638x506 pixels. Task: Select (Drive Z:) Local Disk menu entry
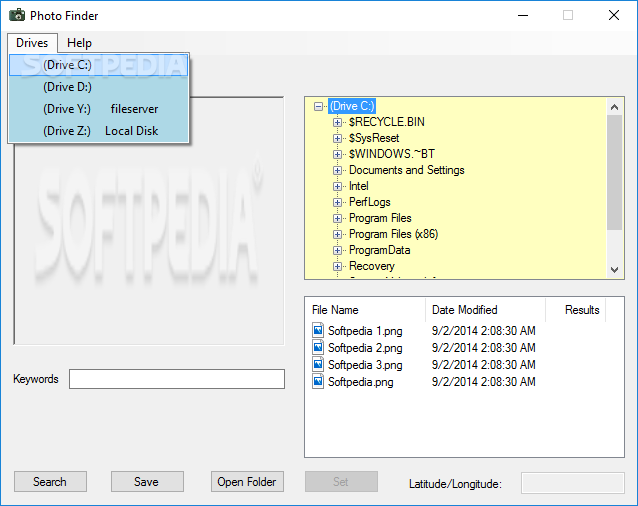[x=99, y=131]
